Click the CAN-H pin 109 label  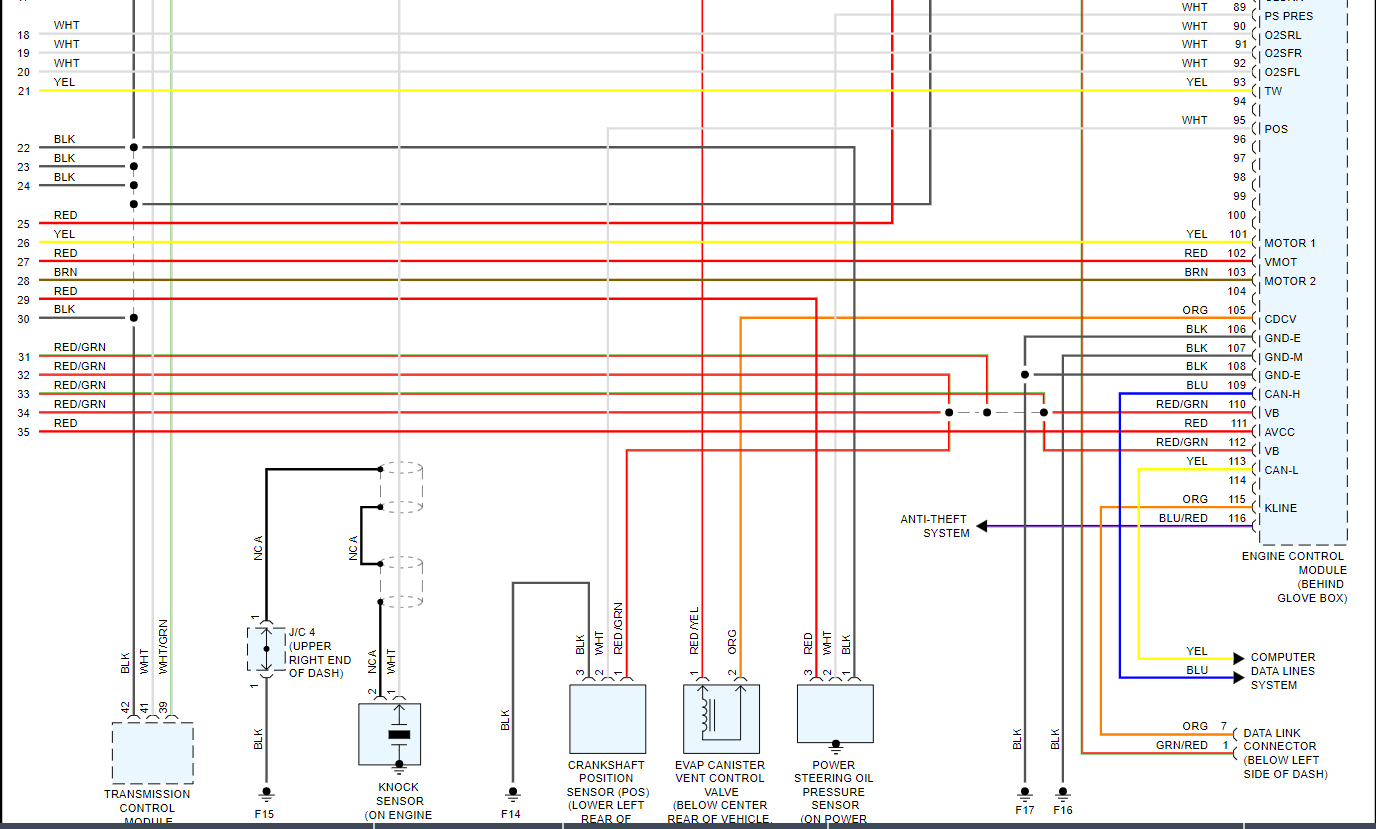(1282, 394)
